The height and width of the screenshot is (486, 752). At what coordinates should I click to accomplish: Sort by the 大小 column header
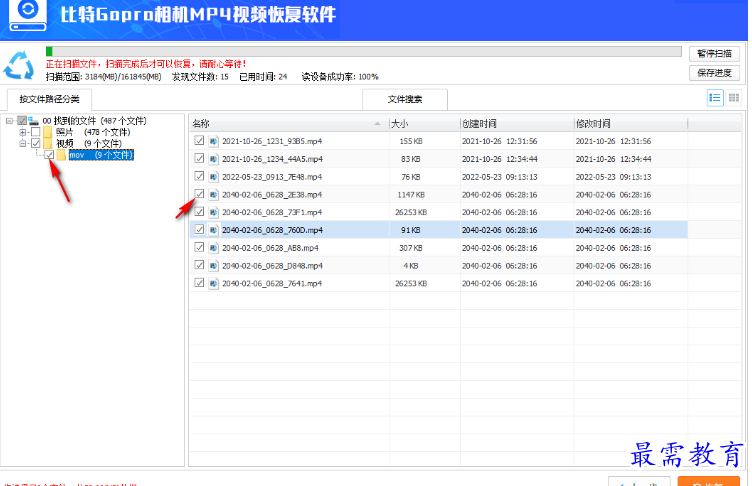(x=424, y=124)
